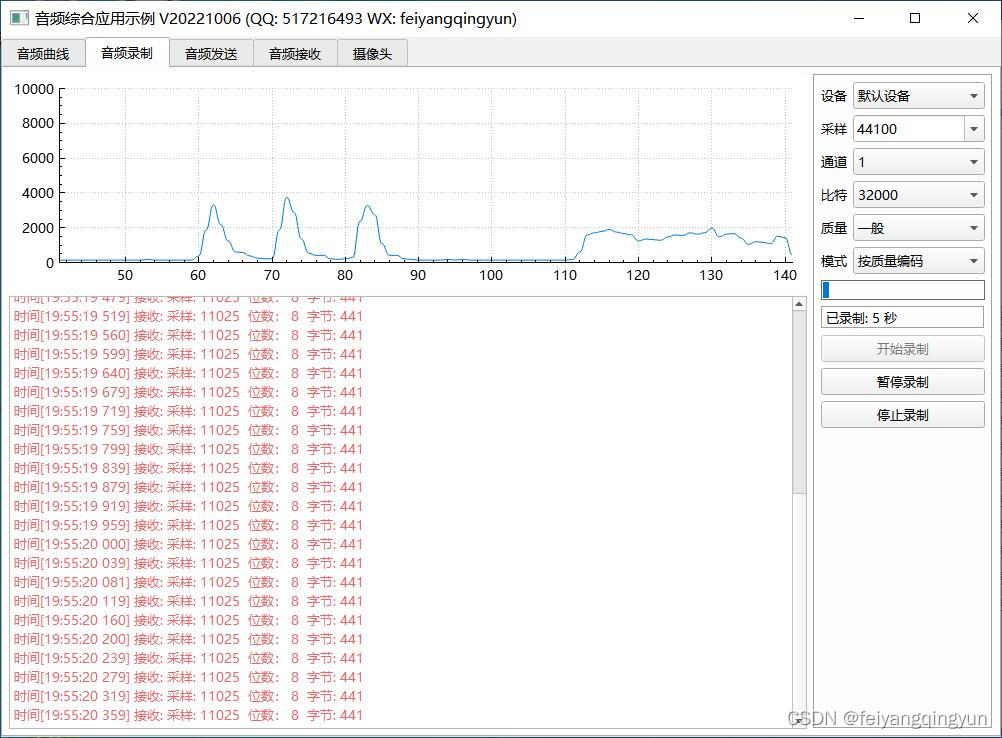Click the 100 x-axis label on chart
The width and height of the screenshot is (1002, 738).
[x=491, y=275]
